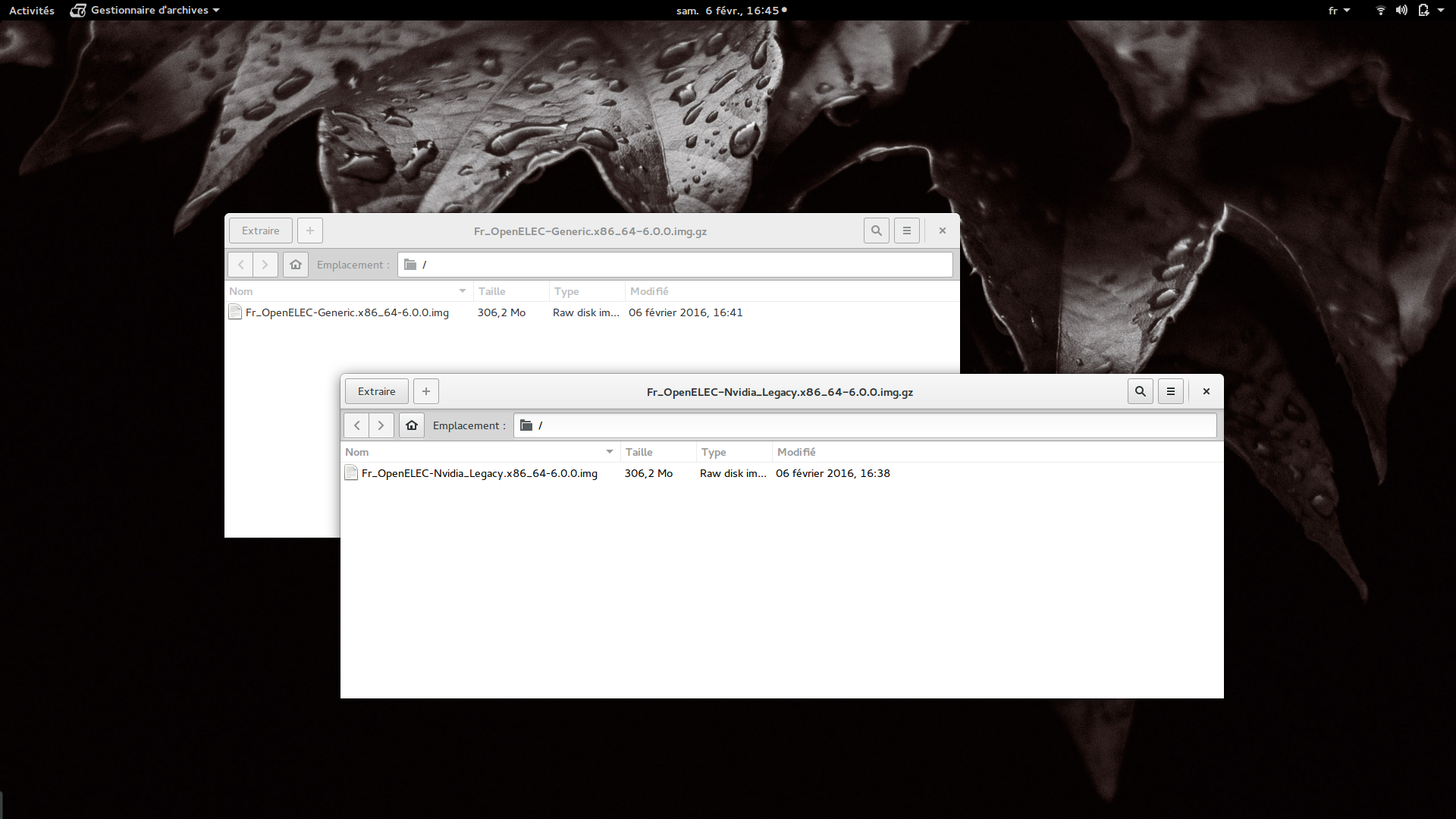Open the fr keyboard layout menu
The width and height of the screenshot is (1456, 819).
click(x=1339, y=11)
